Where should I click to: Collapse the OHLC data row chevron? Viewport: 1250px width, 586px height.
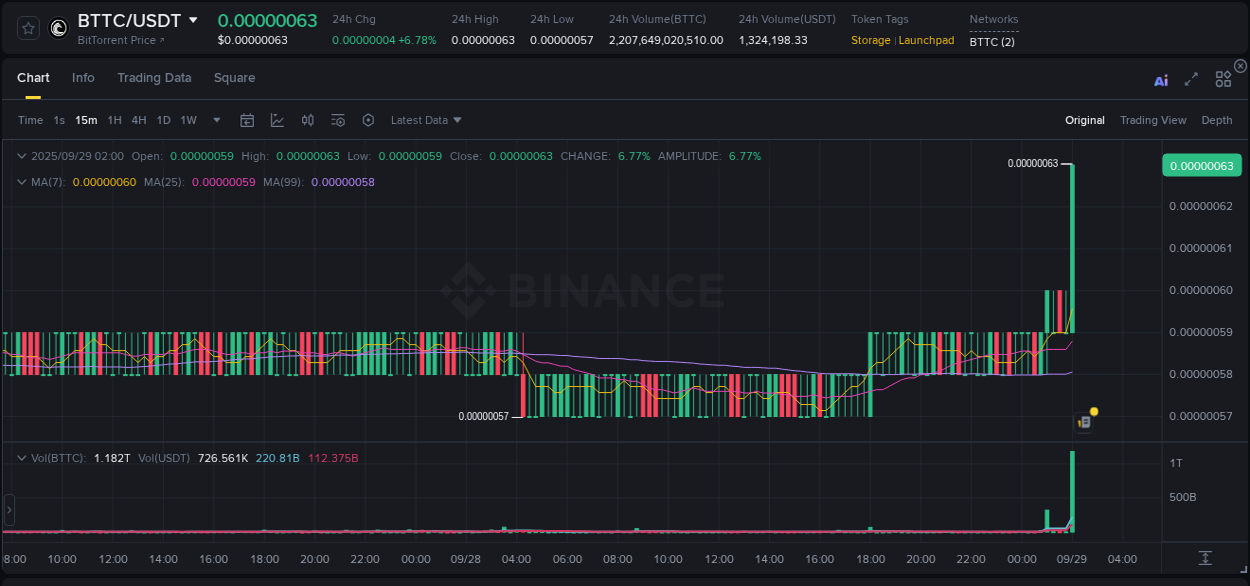tap(21, 156)
